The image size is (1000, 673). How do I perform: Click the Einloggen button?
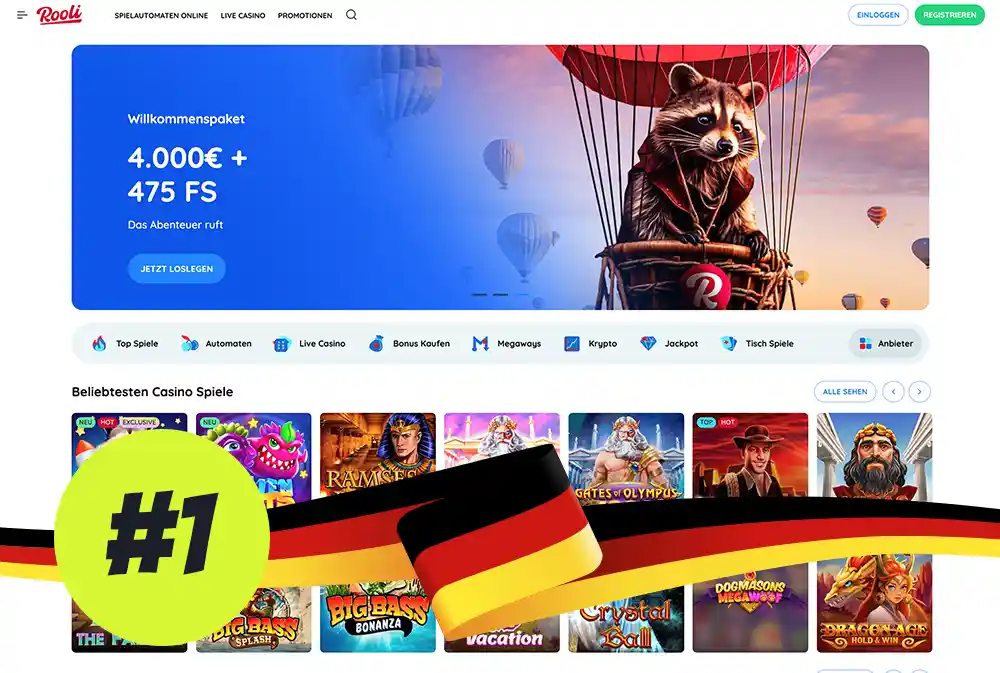(878, 15)
